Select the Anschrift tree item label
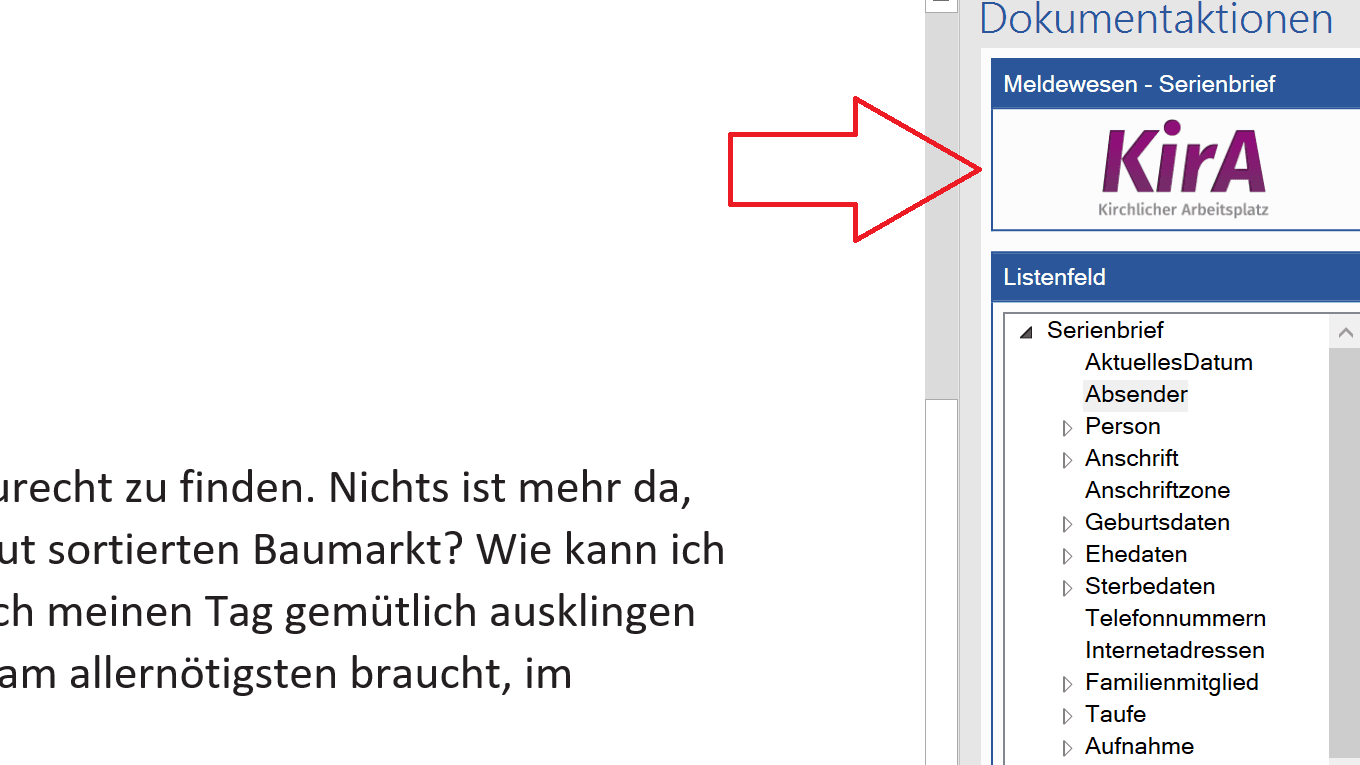This screenshot has height=765, width=1360. point(1132,458)
